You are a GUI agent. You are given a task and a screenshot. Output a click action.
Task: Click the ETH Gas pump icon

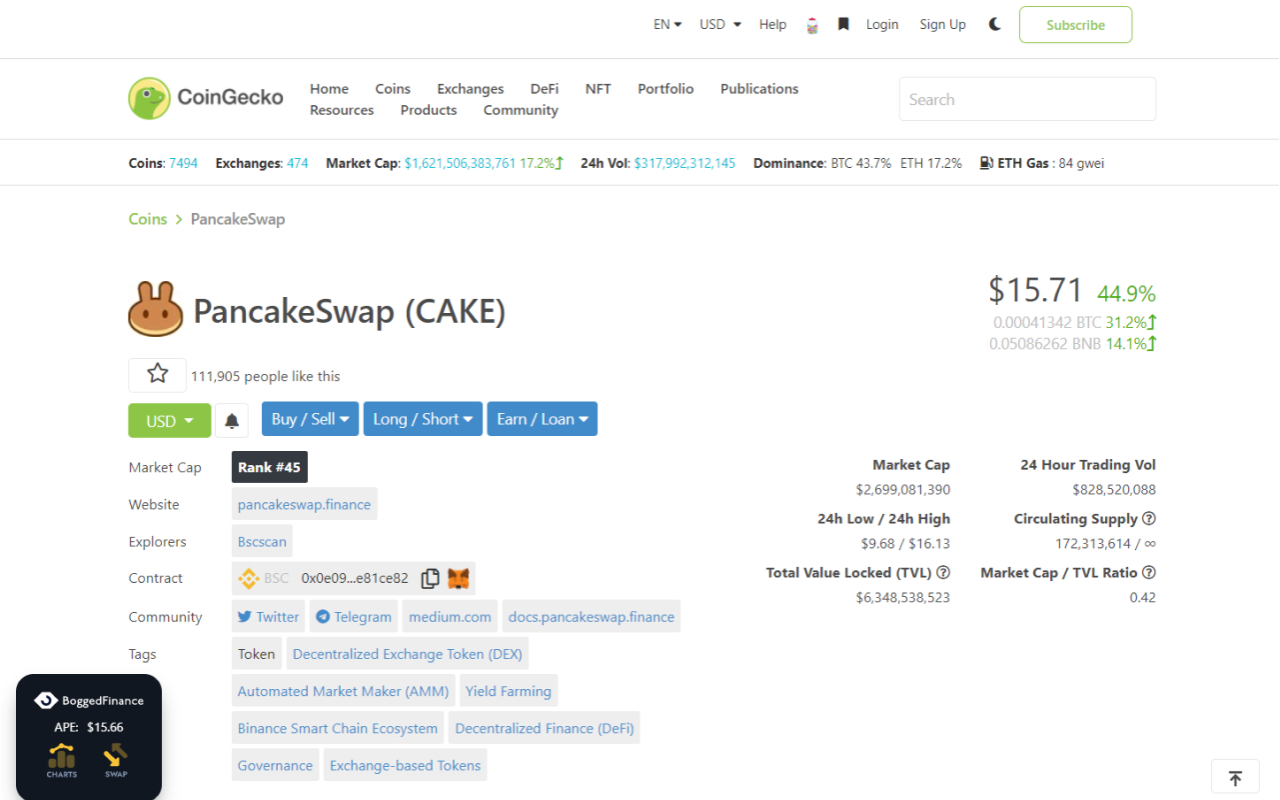pos(986,162)
